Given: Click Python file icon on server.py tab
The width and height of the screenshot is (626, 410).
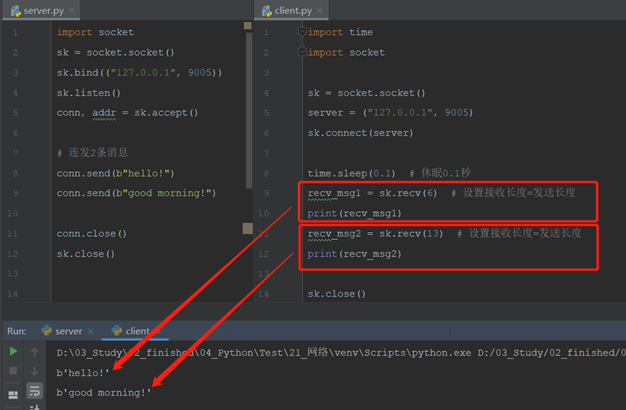Looking at the screenshot, I should (16, 11).
